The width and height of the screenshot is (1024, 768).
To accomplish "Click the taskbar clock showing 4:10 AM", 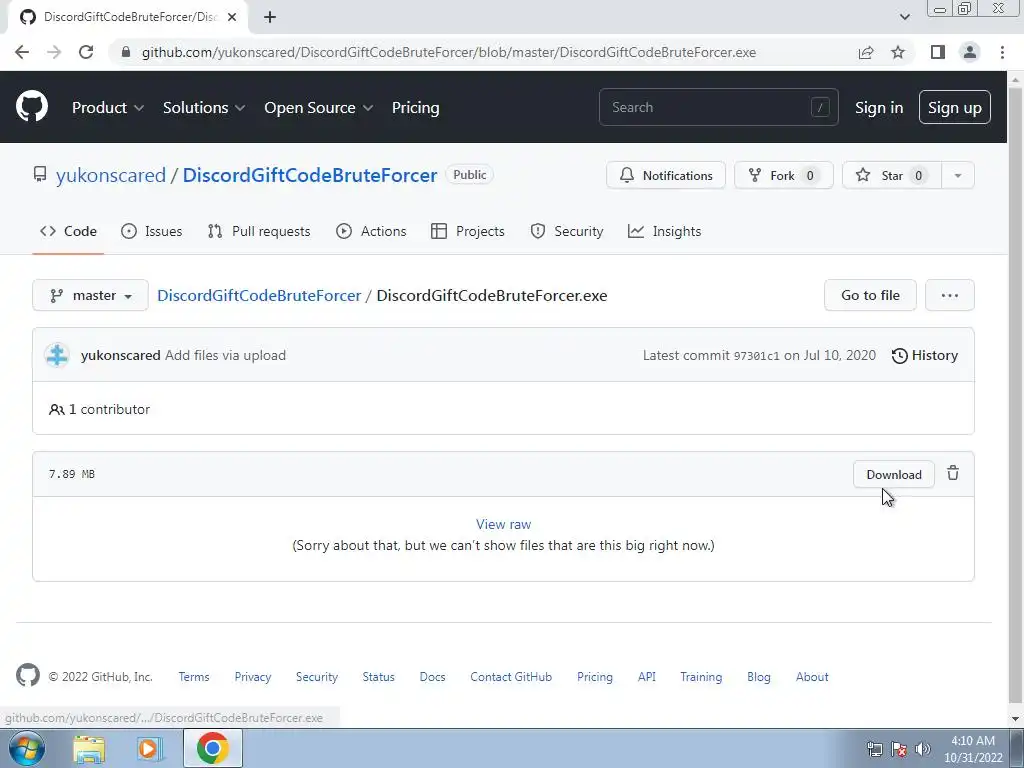I will tap(973, 749).
